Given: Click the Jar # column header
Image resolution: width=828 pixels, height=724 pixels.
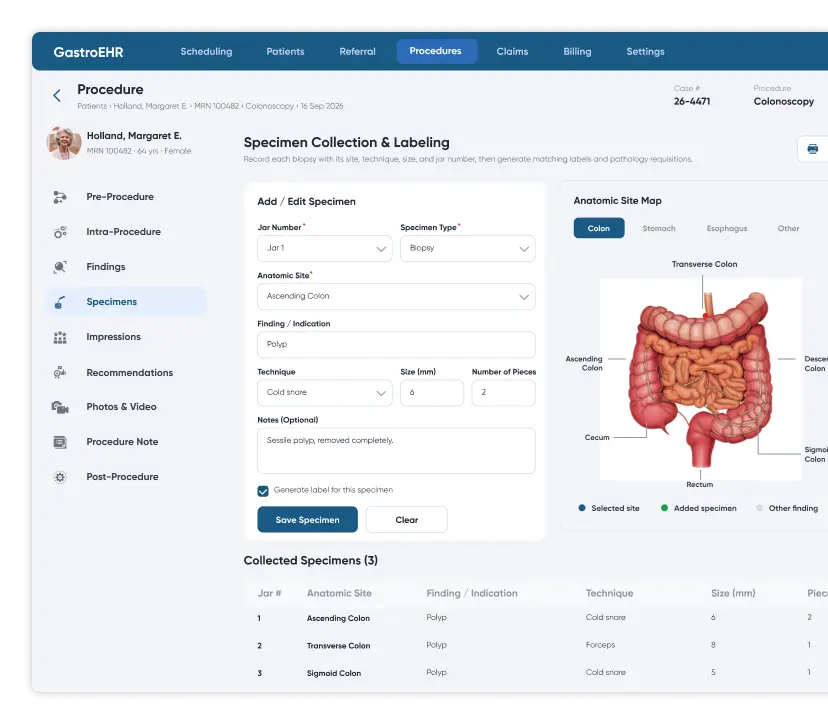Looking at the screenshot, I should pyautogui.click(x=269, y=593).
